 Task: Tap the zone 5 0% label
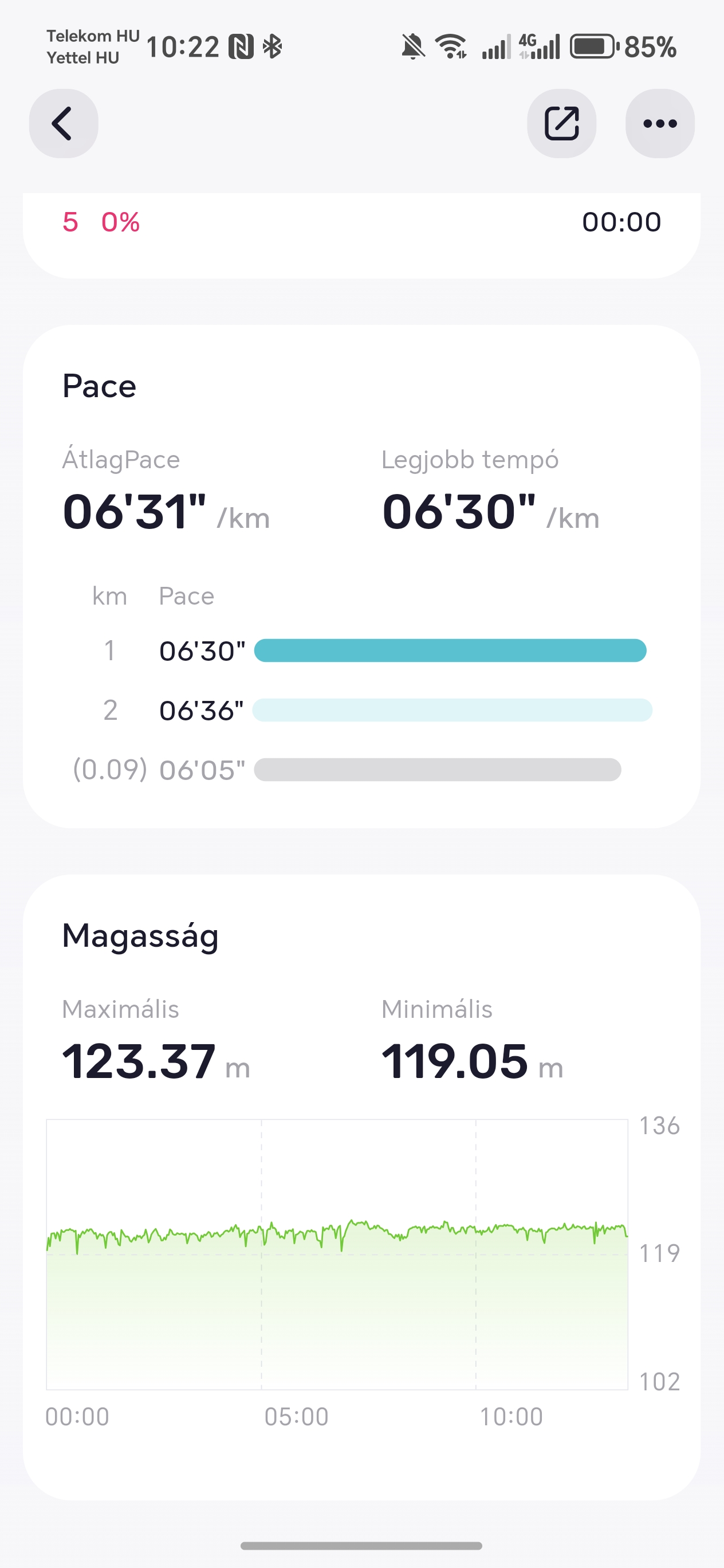101,222
